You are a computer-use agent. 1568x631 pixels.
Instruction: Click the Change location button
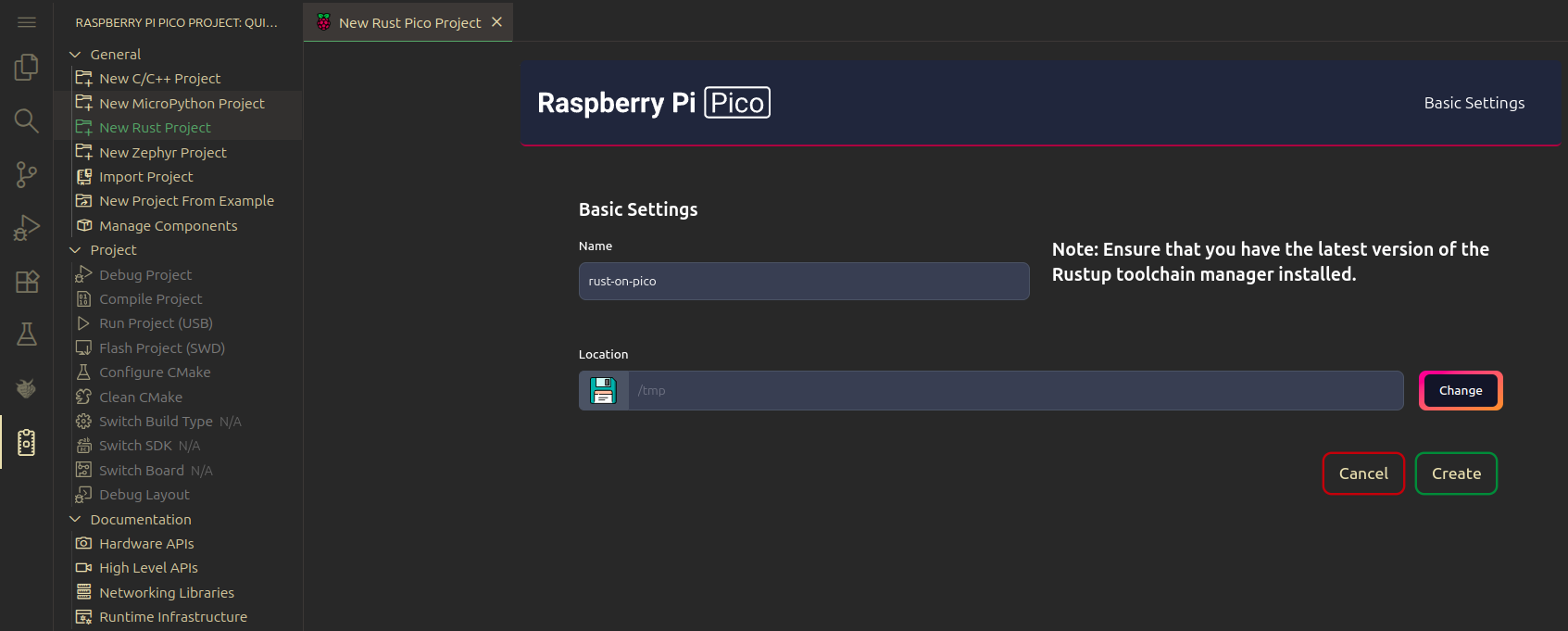click(x=1460, y=391)
